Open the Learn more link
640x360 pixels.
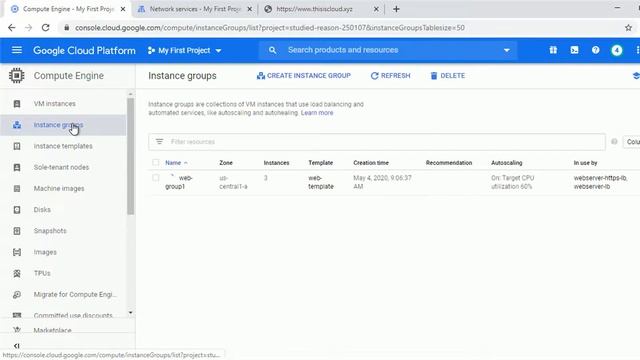[x=317, y=113]
